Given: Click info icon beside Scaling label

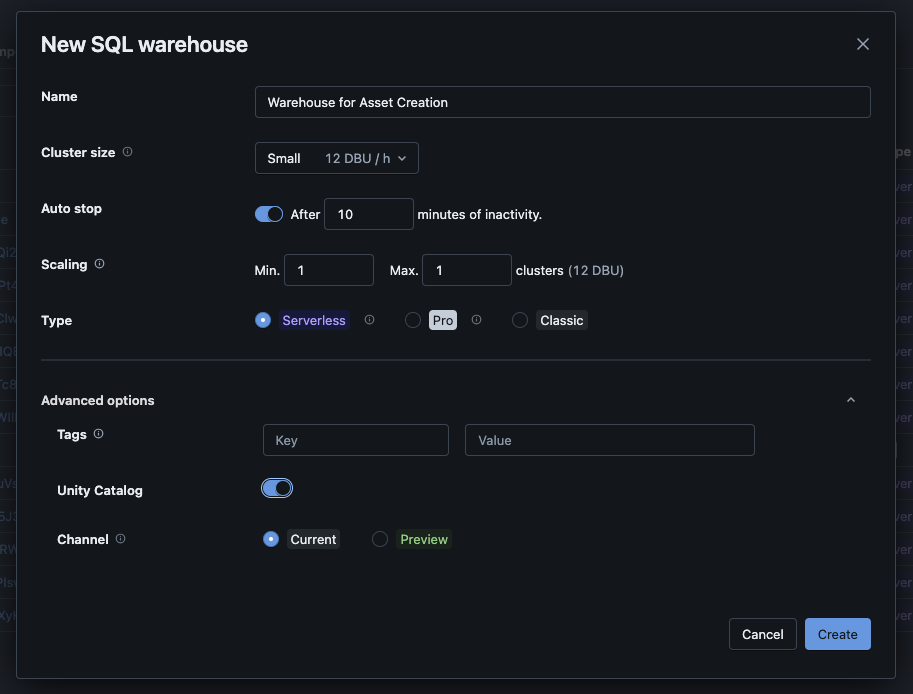Looking at the screenshot, I should pyautogui.click(x=99, y=265).
